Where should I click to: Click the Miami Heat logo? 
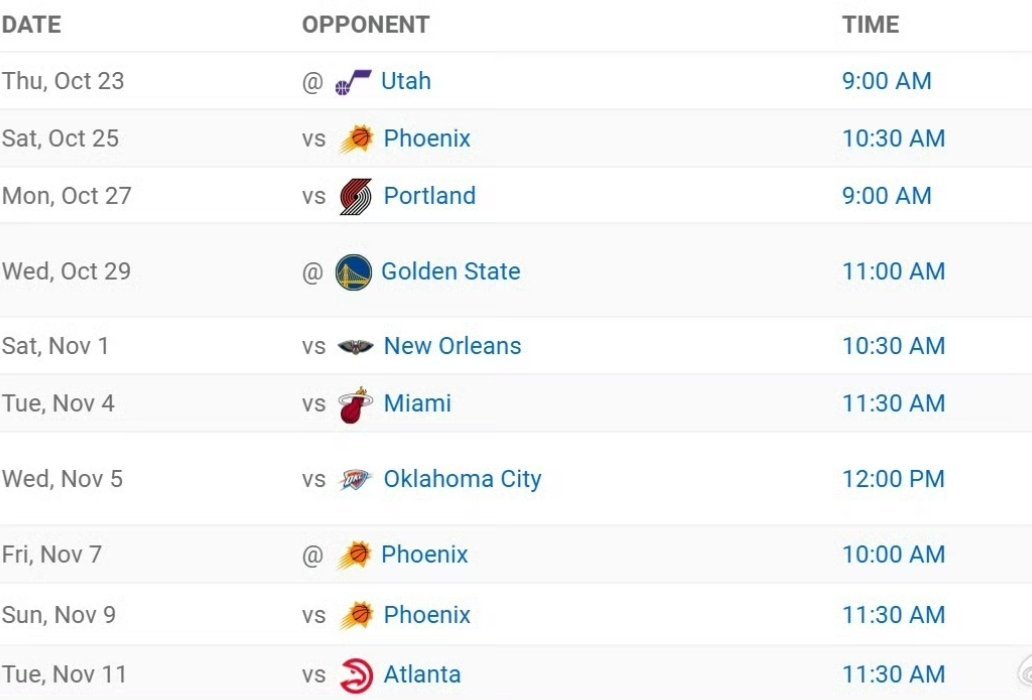click(355, 405)
